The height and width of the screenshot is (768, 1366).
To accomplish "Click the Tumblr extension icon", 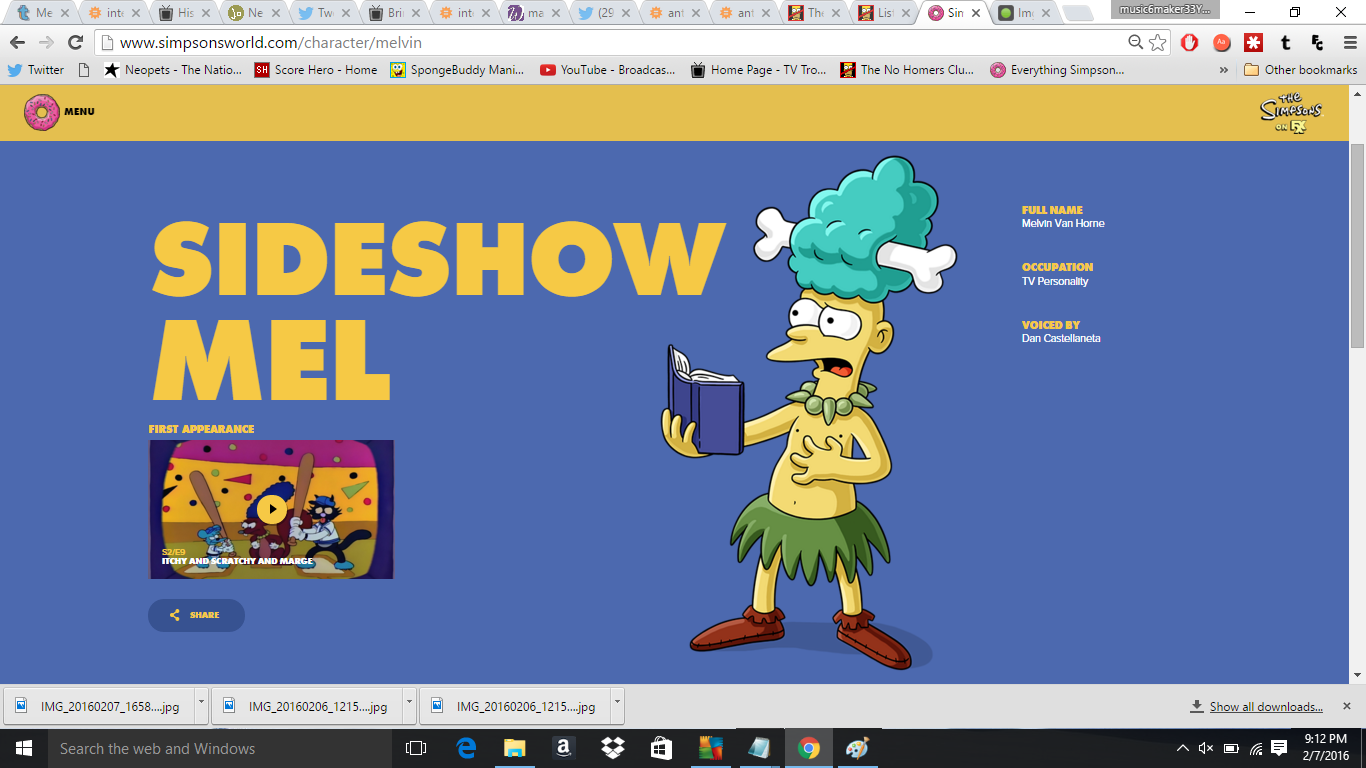I will coord(1285,42).
